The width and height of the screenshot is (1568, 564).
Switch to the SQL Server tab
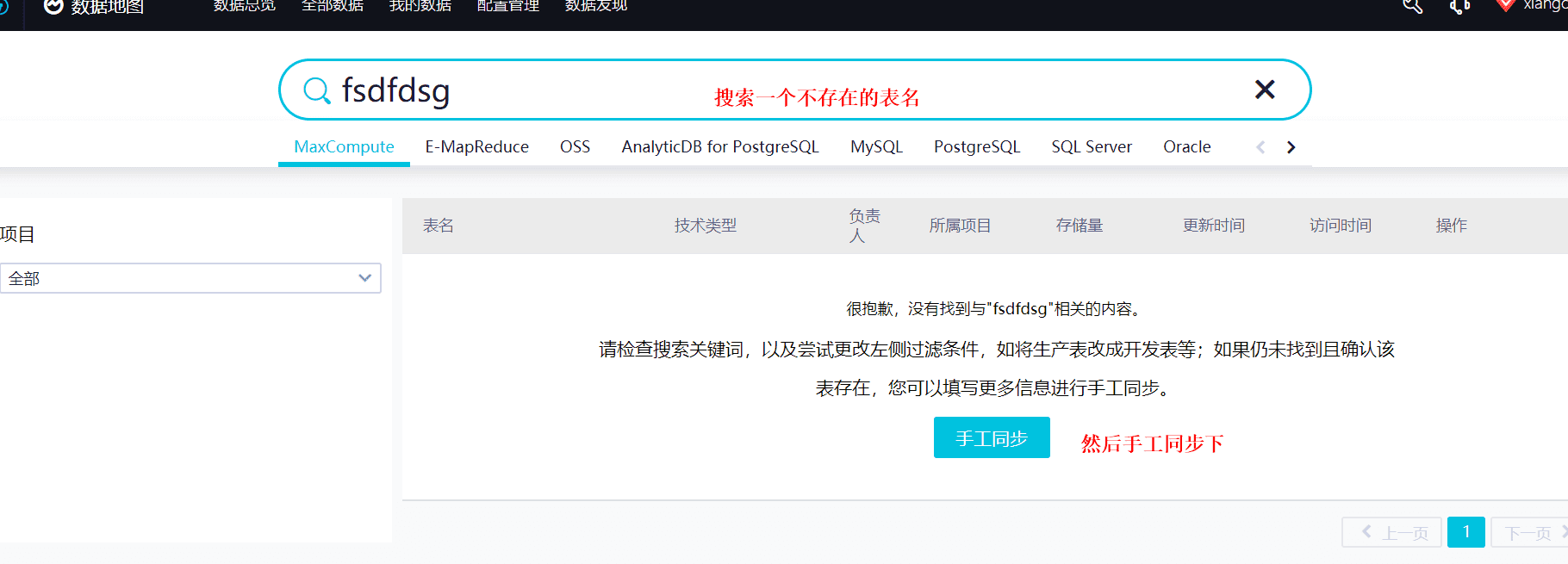coord(1092,146)
